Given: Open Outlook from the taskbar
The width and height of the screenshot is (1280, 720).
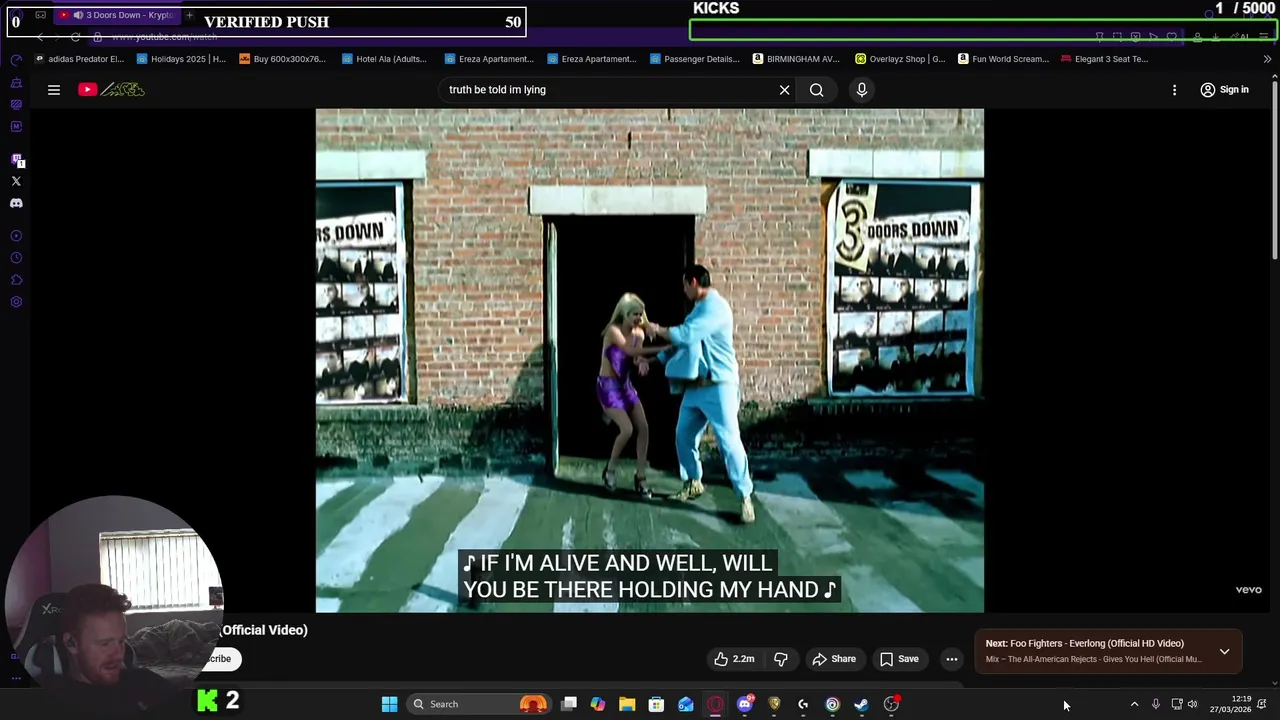Looking at the screenshot, I should click(686, 704).
